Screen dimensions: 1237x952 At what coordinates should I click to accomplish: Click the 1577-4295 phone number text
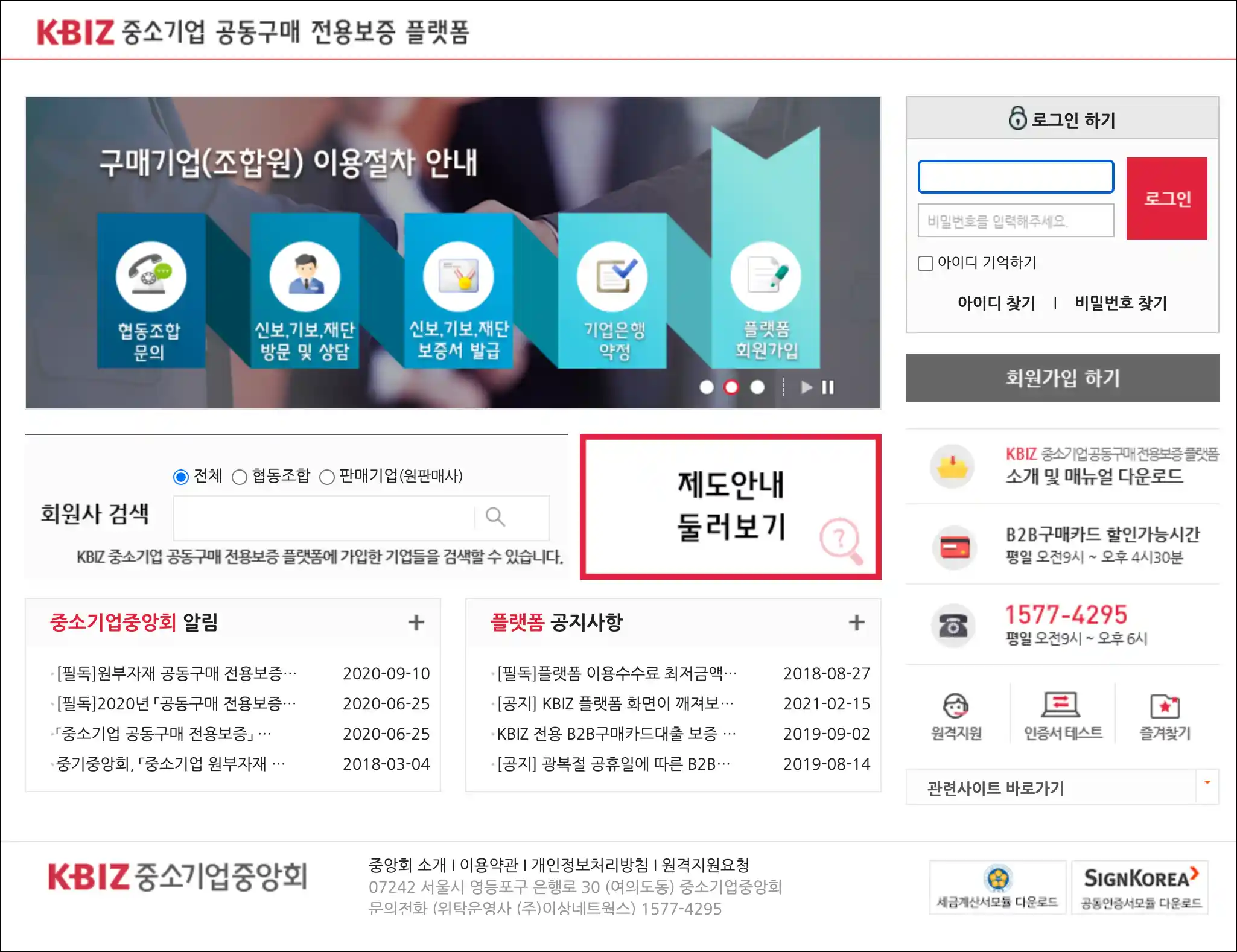tap(1066, 615)
